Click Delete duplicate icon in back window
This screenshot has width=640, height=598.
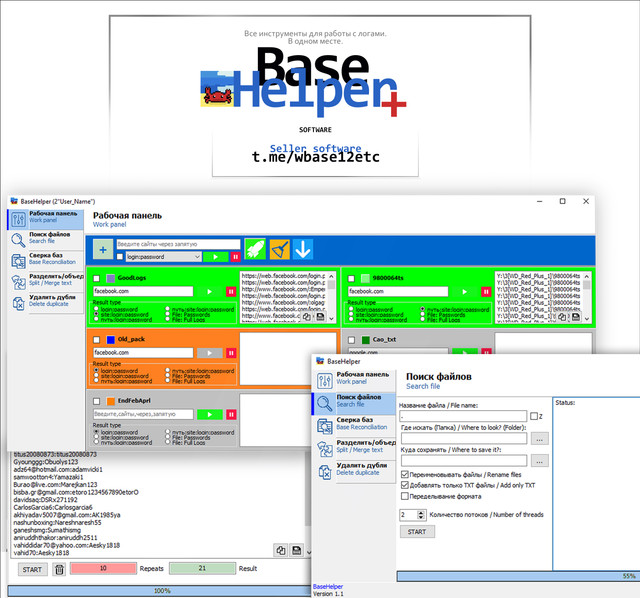(x=18, y=303)
